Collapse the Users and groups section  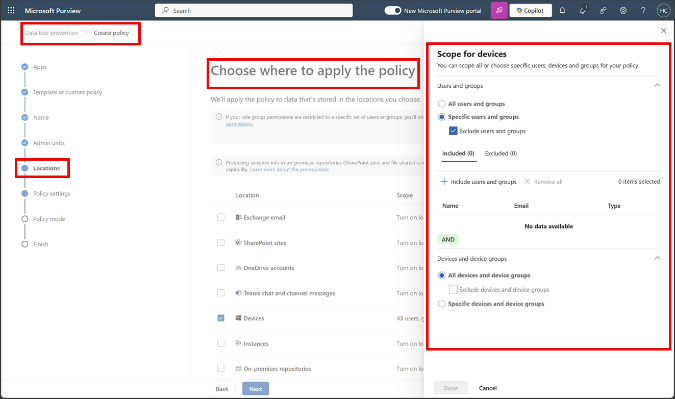(657, 85)
